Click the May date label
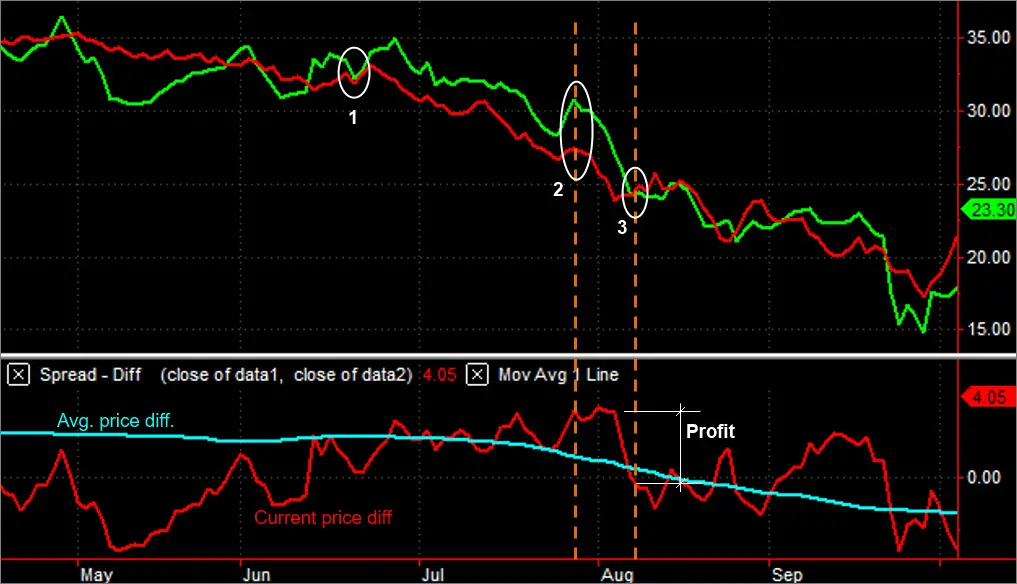The width and height of the screenshot is (1017, 584). coord(97,575)
